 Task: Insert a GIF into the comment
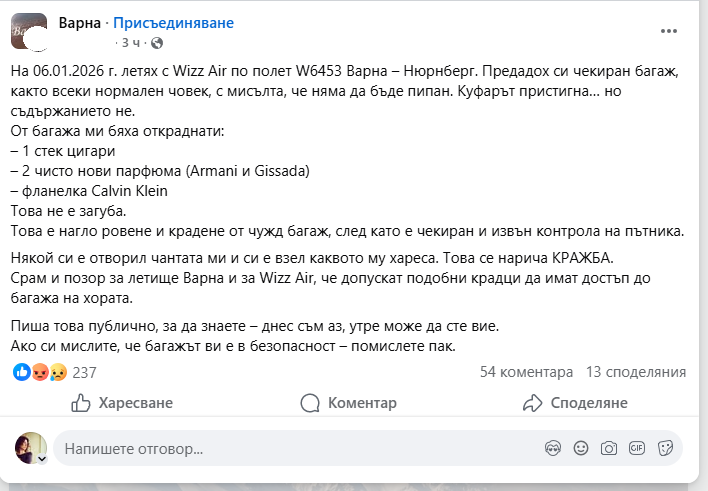(637, 449)
